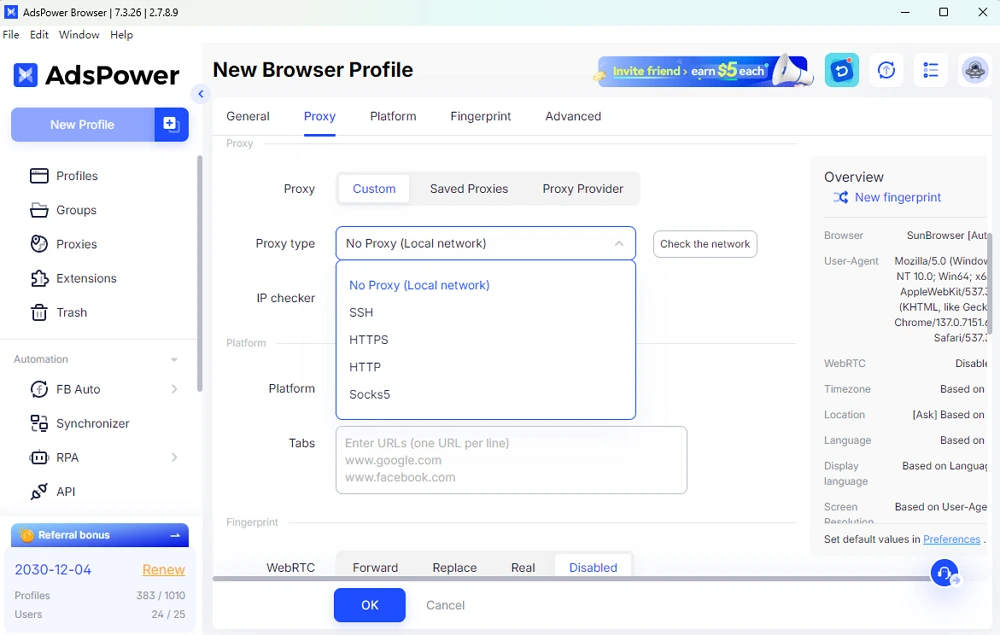Open the Window menu
The width and height of the screenshot is (1000, 635).
(79, 35)
